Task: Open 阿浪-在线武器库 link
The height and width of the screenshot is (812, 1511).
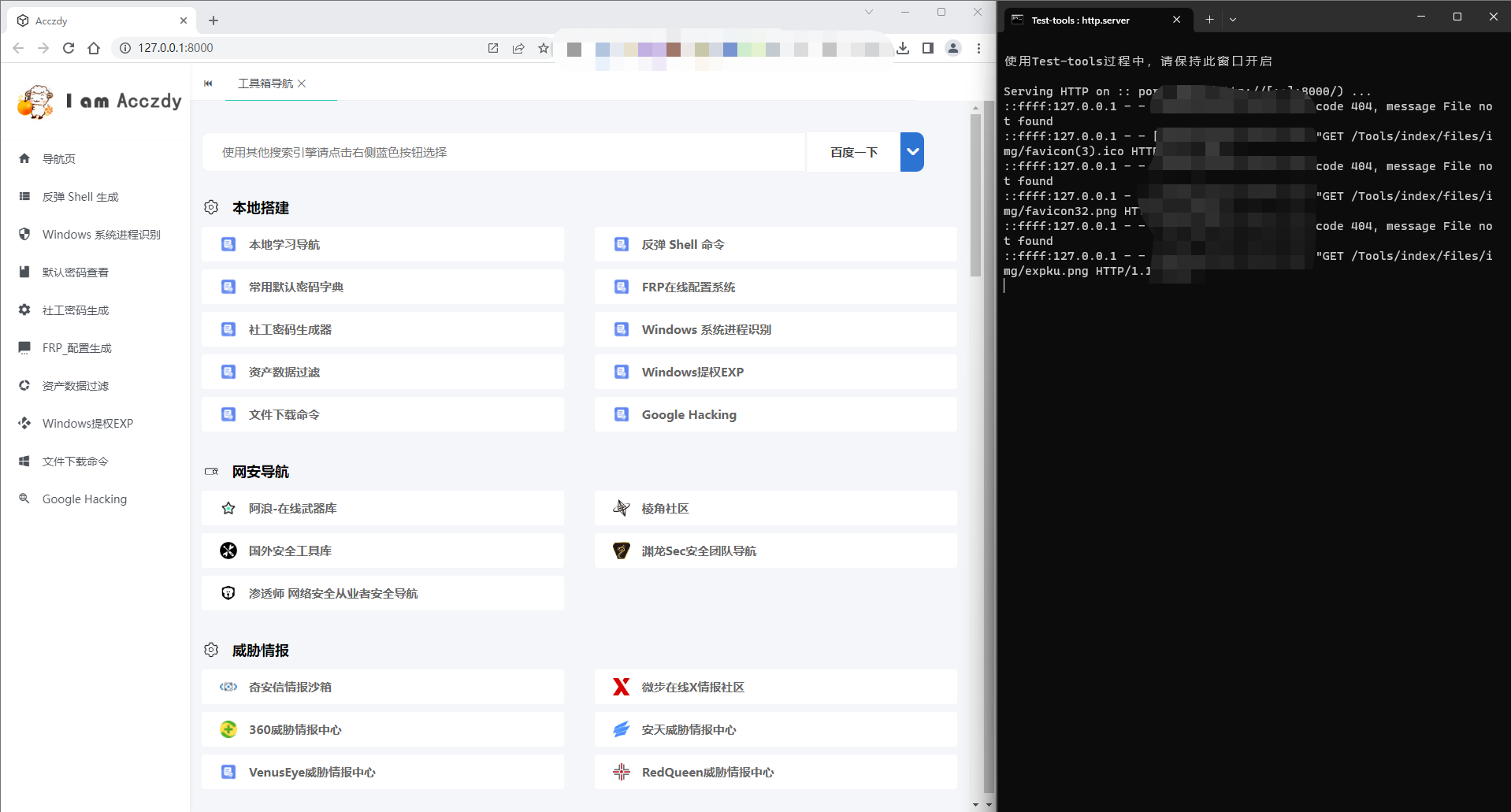Action: coord(383,509)
